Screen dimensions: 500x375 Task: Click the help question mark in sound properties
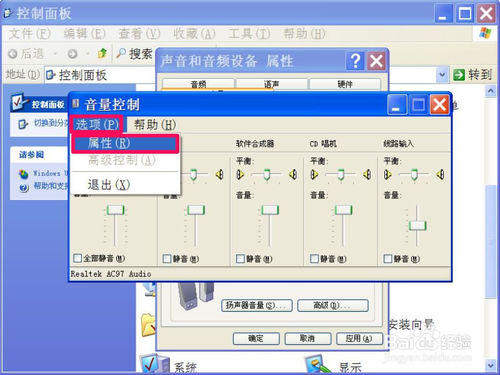356,61
